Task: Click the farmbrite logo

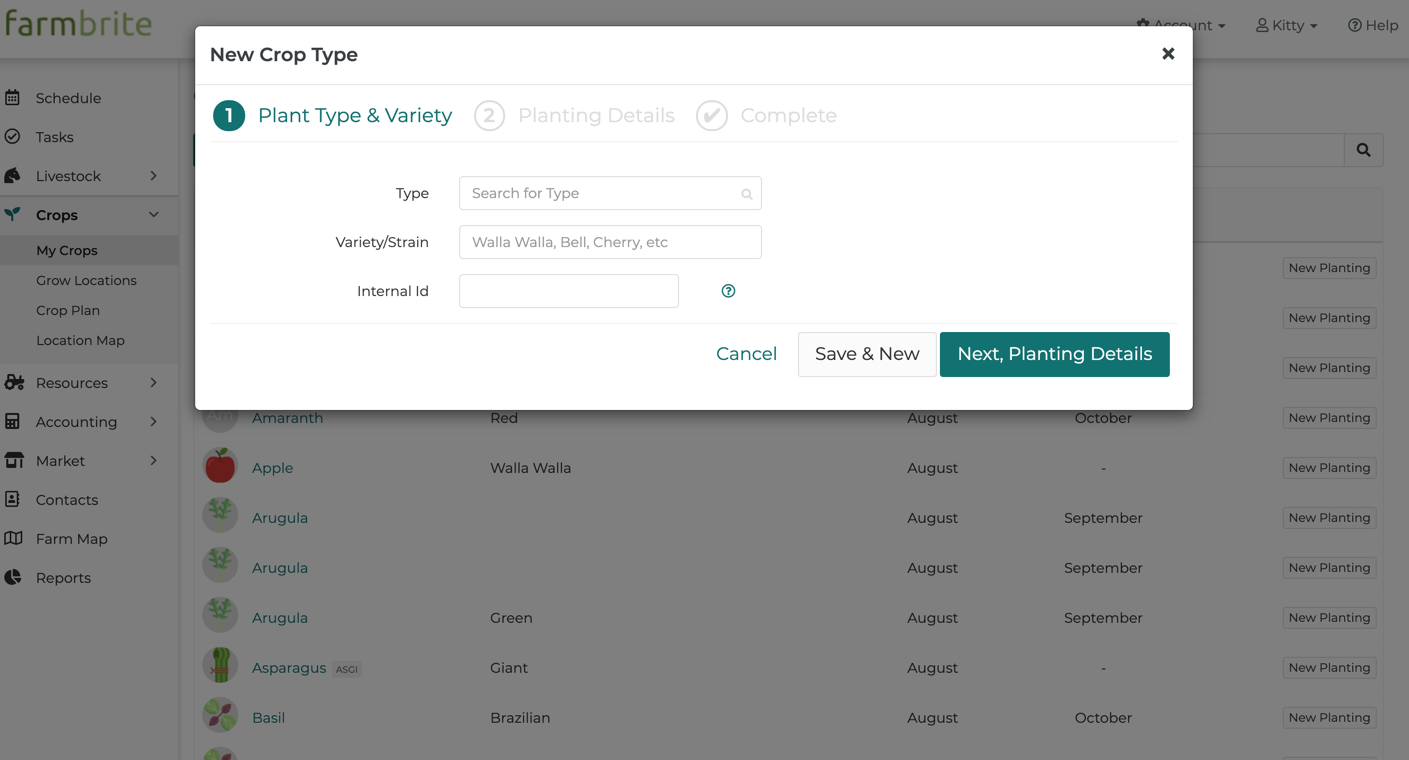Action: pos(78,22)
